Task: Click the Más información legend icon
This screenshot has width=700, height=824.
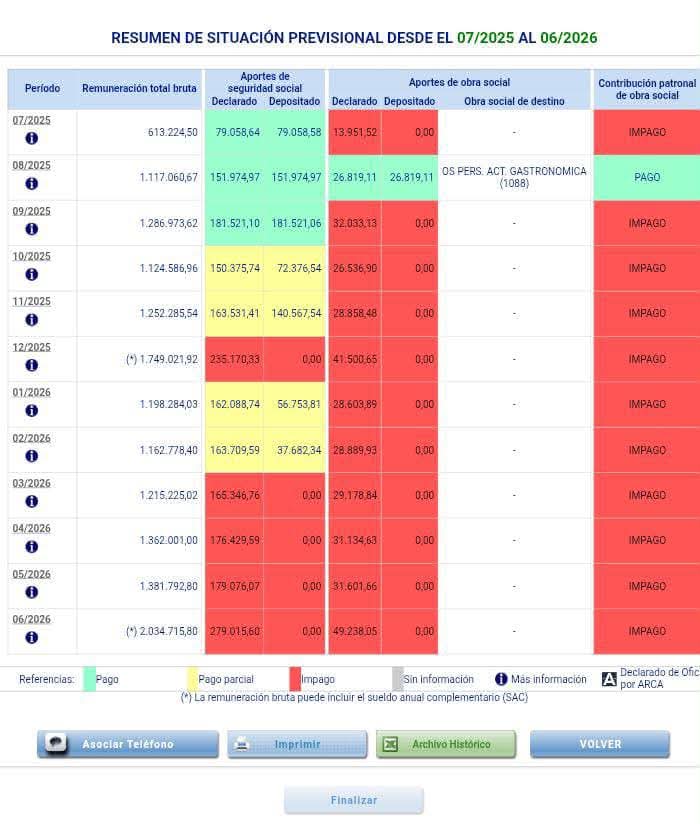Action: tap(501, 679)
